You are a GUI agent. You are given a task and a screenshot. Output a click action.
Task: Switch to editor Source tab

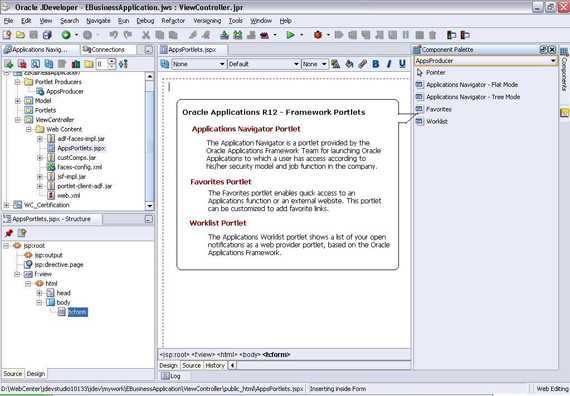pos(191,365)
